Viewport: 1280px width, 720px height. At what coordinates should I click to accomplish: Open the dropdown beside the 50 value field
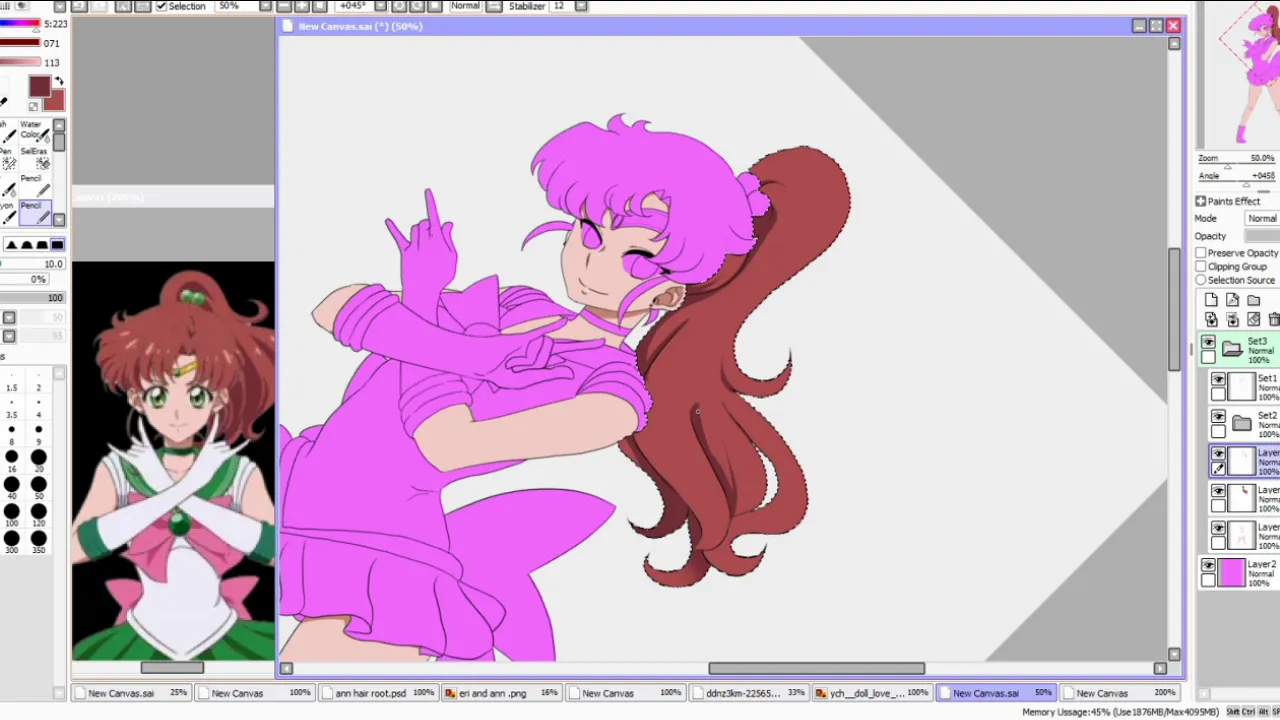point(9,318)
